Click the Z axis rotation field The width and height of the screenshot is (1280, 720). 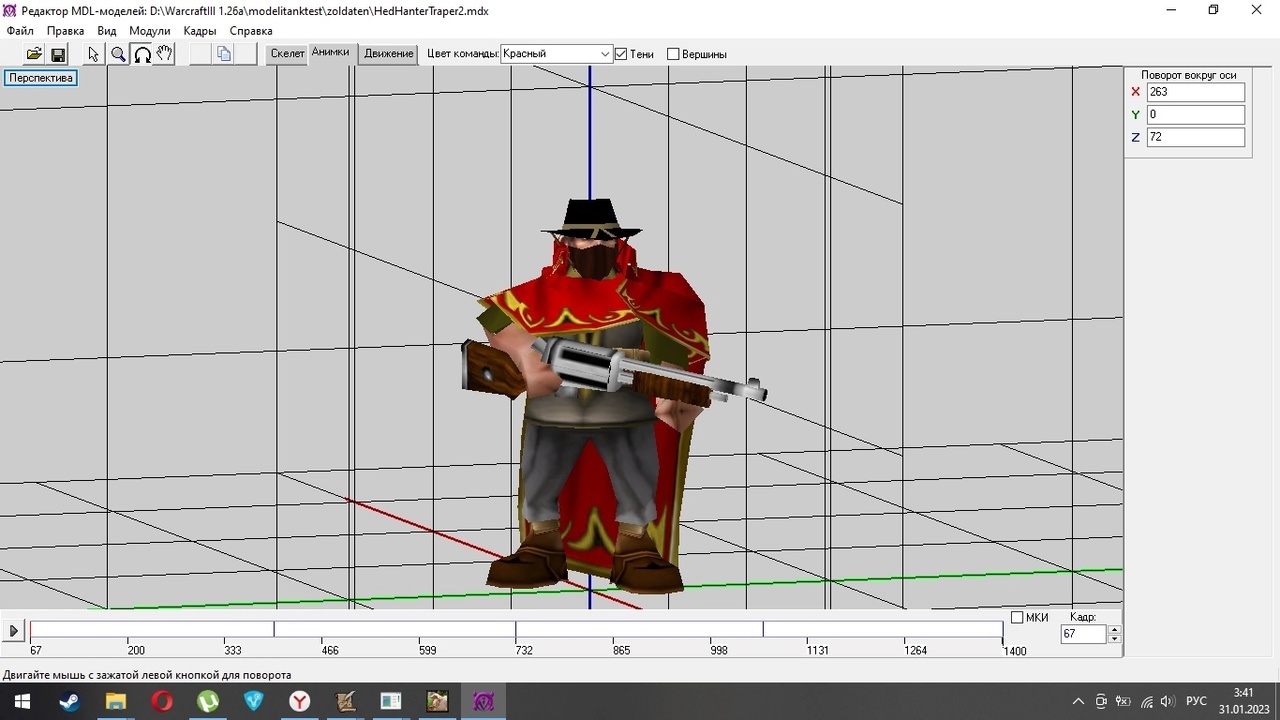click(1196, 137)
